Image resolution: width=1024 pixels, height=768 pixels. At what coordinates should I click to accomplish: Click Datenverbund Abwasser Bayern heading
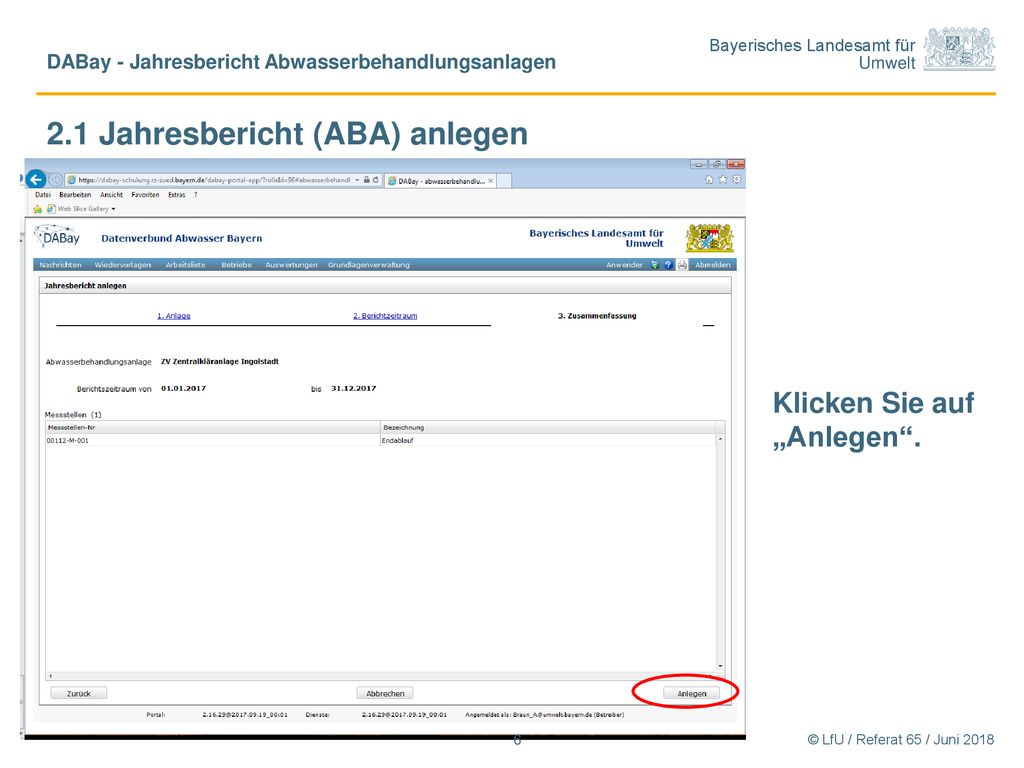tap(182, 238)
